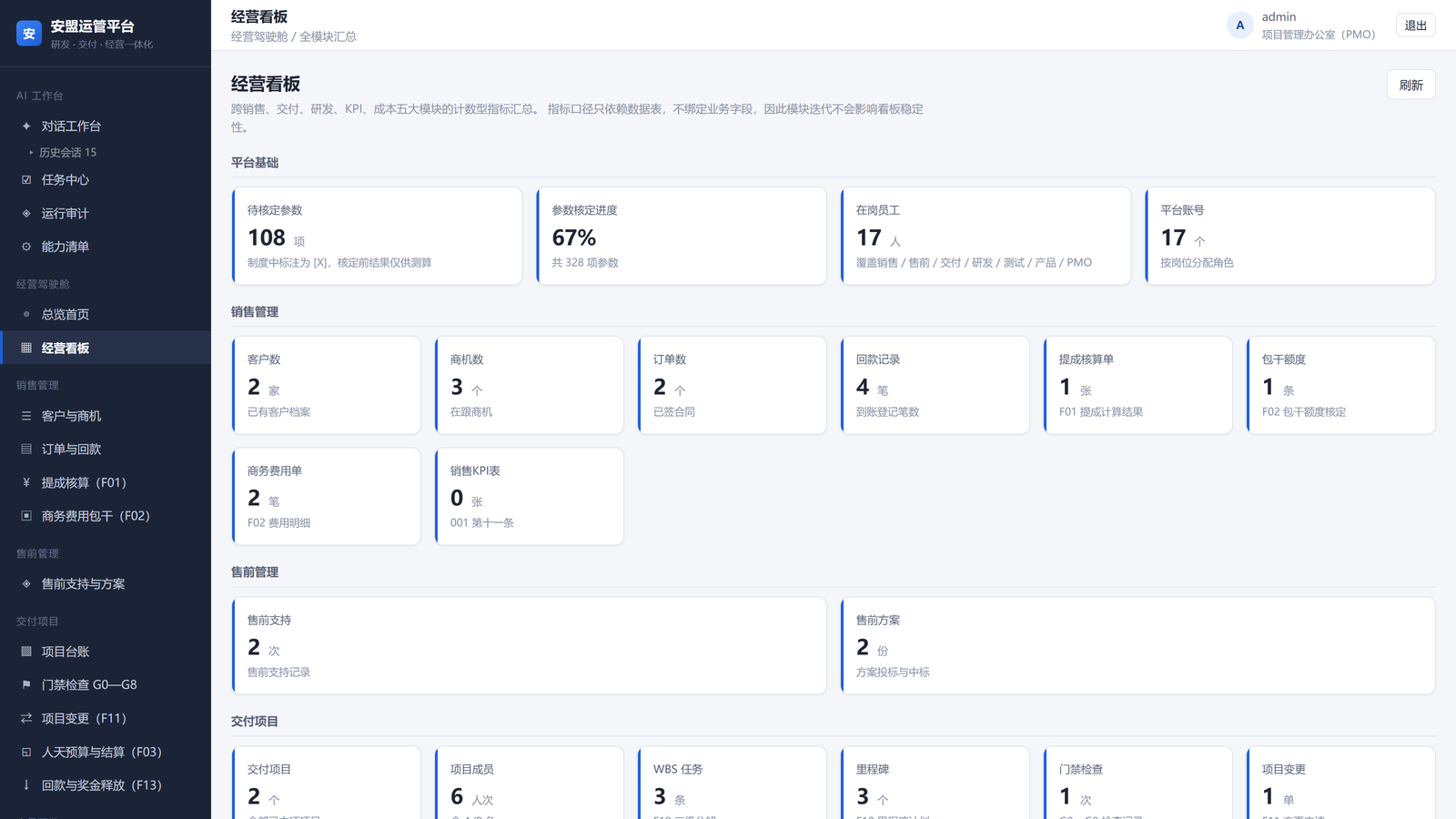Open 对话工作台 via its sparkle icon

(x=26, y=126)
